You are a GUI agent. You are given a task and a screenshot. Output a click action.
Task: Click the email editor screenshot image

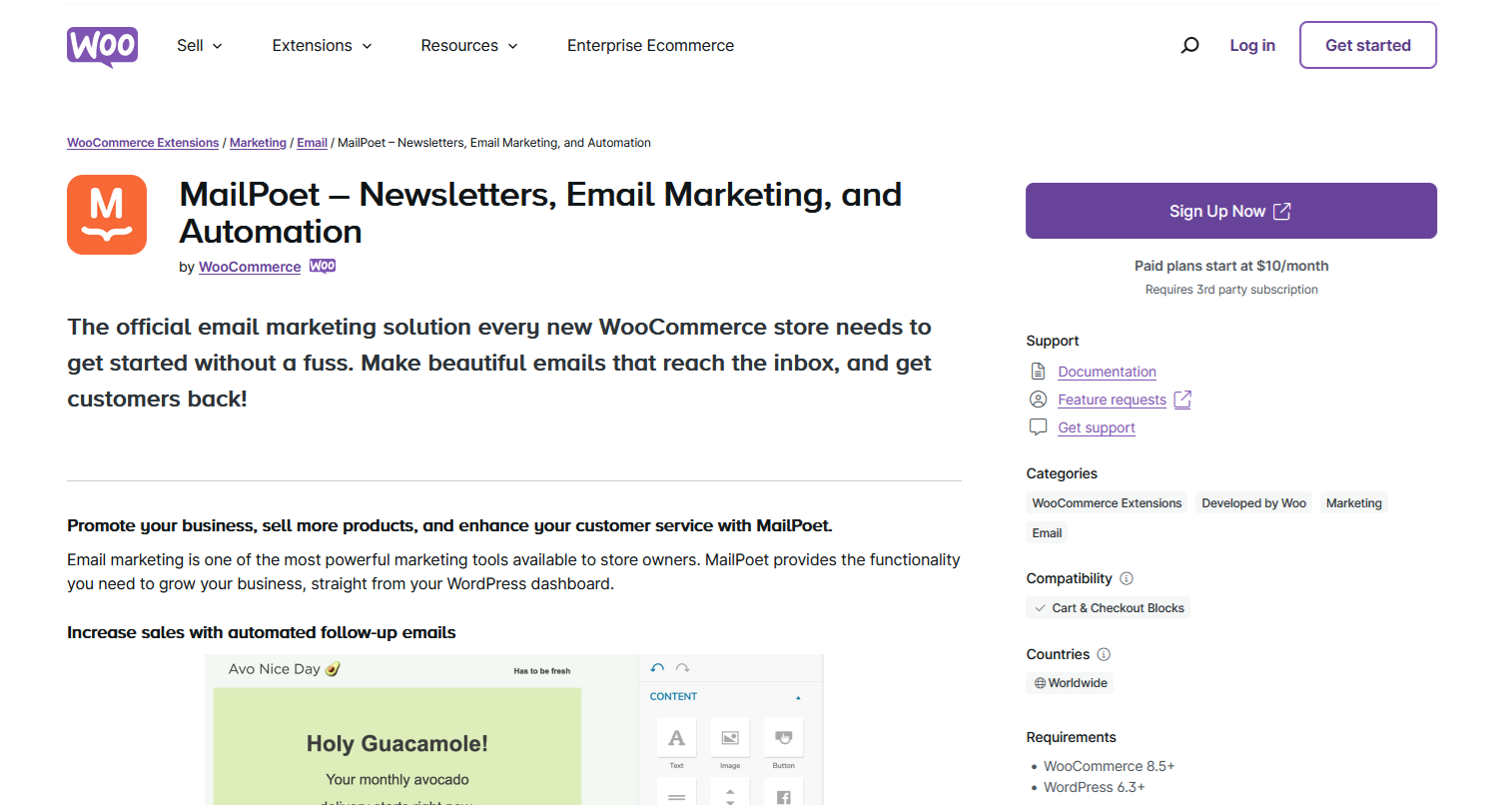513,730
